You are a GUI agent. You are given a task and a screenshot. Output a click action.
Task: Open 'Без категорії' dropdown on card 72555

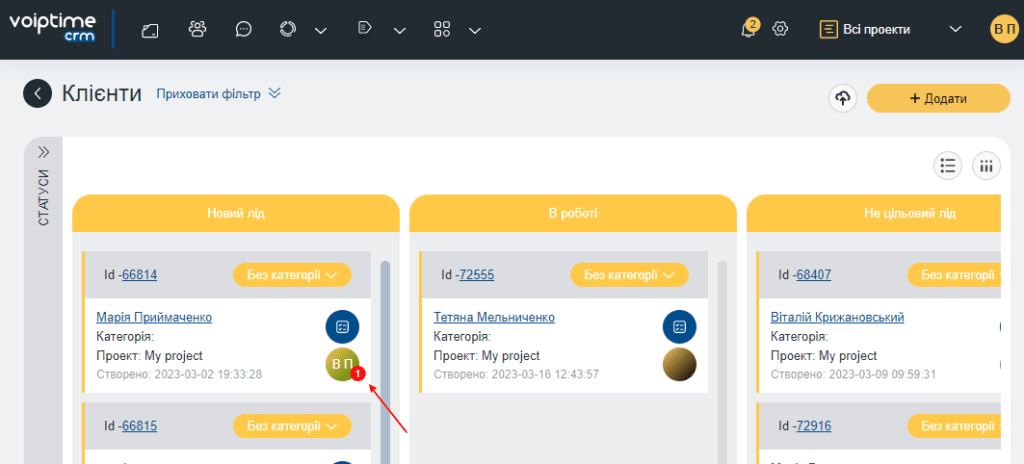point(629,275)
